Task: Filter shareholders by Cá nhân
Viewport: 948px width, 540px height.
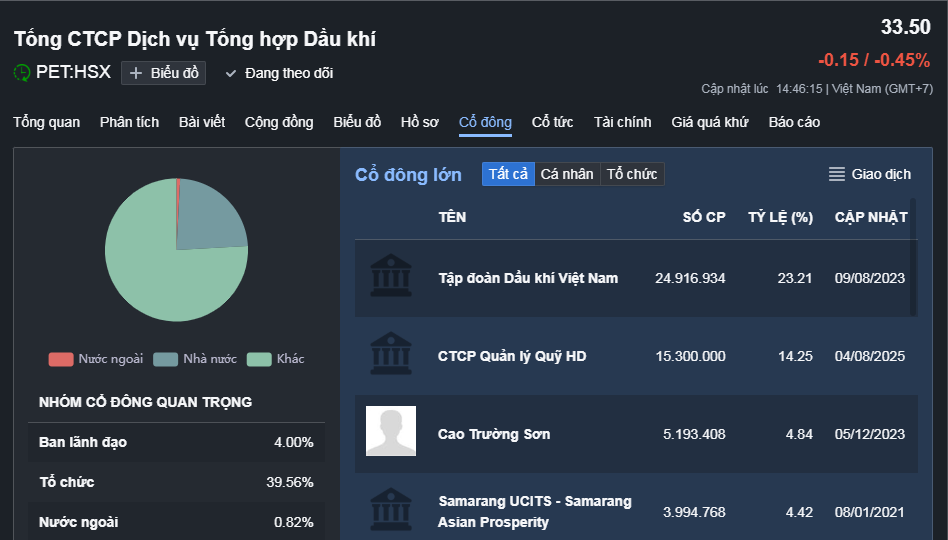Action: pos(567,174)
